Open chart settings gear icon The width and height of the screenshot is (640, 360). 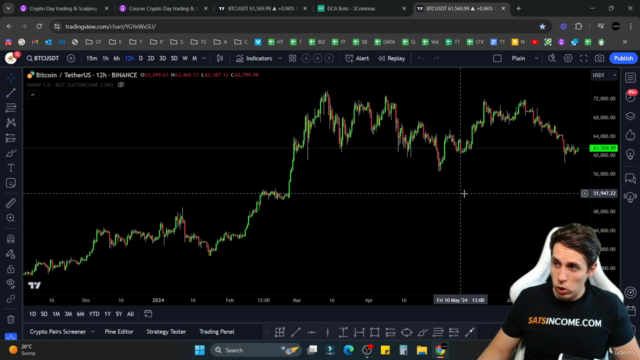point(568,58)
